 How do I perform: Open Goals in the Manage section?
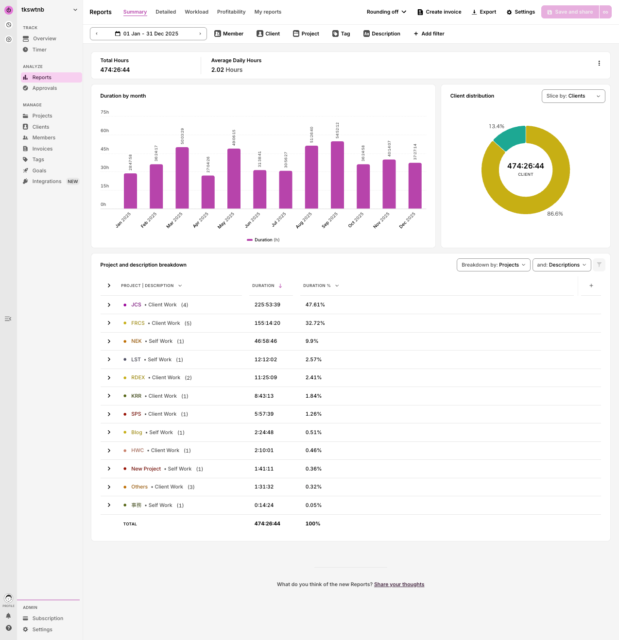point(38,170)
